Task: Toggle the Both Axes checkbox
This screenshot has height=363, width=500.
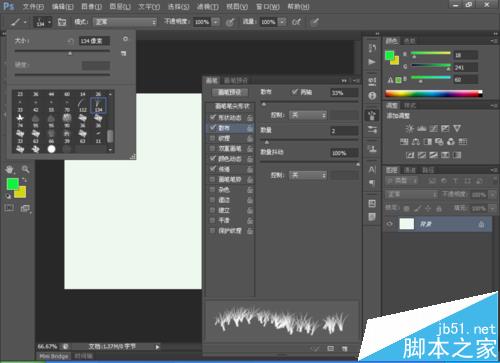Action: 295,92
